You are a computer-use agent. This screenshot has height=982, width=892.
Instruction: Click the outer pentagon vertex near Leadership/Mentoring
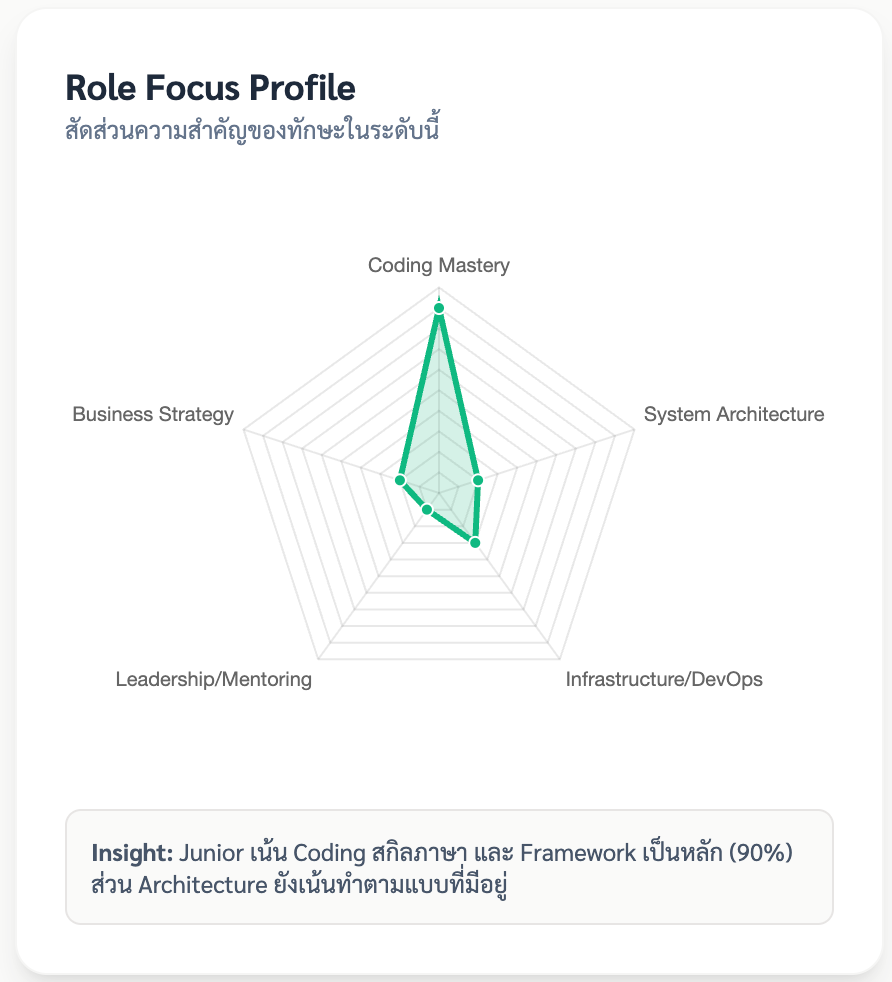(x=318, y=660)
